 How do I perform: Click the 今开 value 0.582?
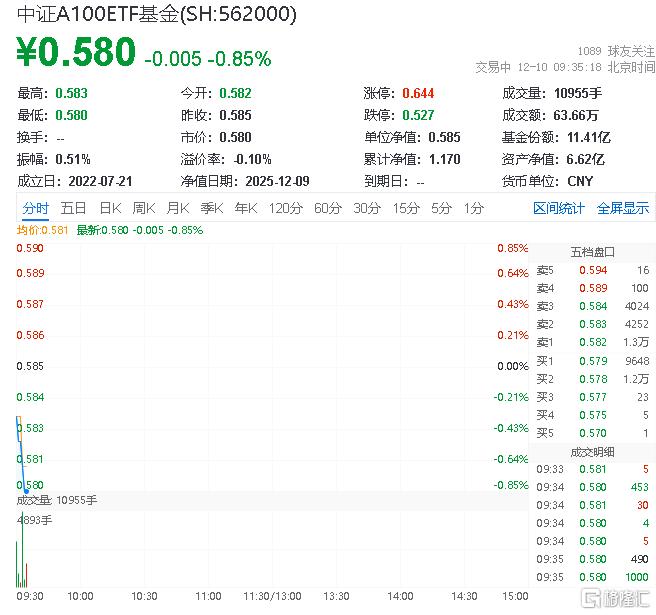pos(236,93)
